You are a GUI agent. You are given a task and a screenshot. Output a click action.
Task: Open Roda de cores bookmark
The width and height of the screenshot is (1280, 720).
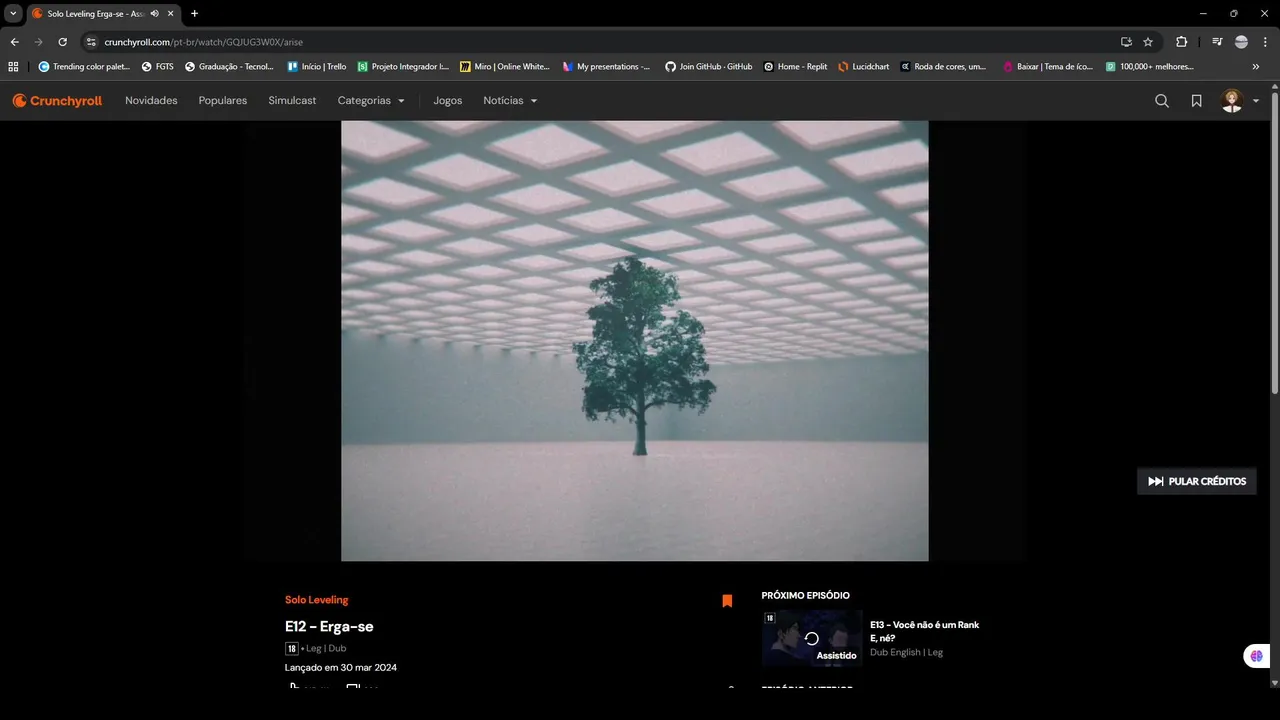point(944,66)
